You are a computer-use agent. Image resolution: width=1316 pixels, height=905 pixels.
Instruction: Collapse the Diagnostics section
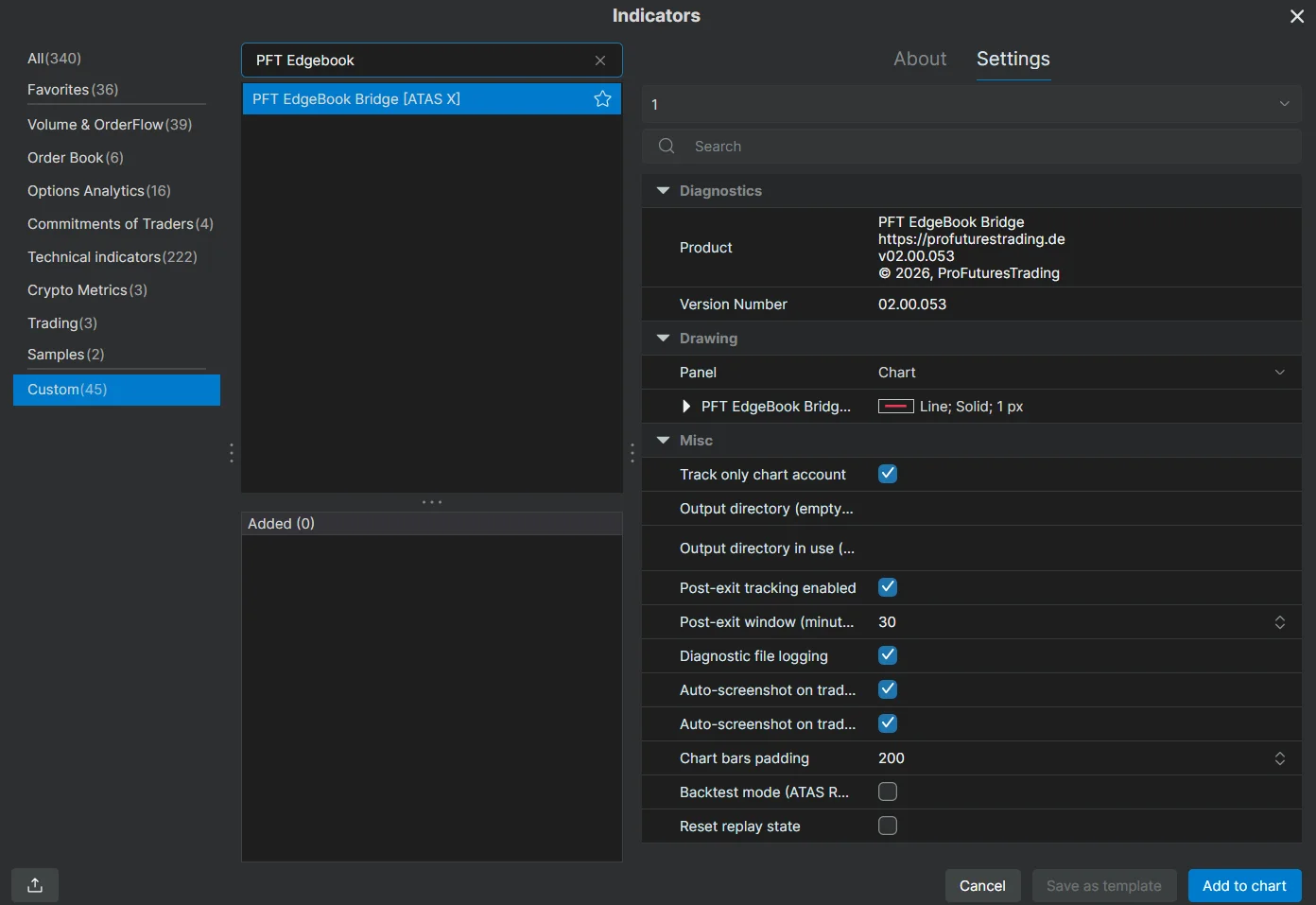[x=663, y=190]
